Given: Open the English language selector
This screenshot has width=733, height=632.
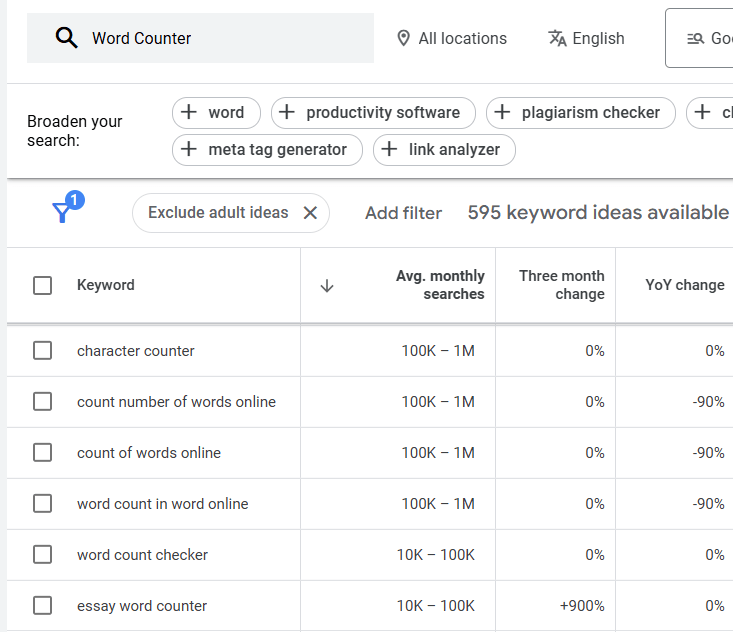Looking at the screenshot, I should point(586,38).
